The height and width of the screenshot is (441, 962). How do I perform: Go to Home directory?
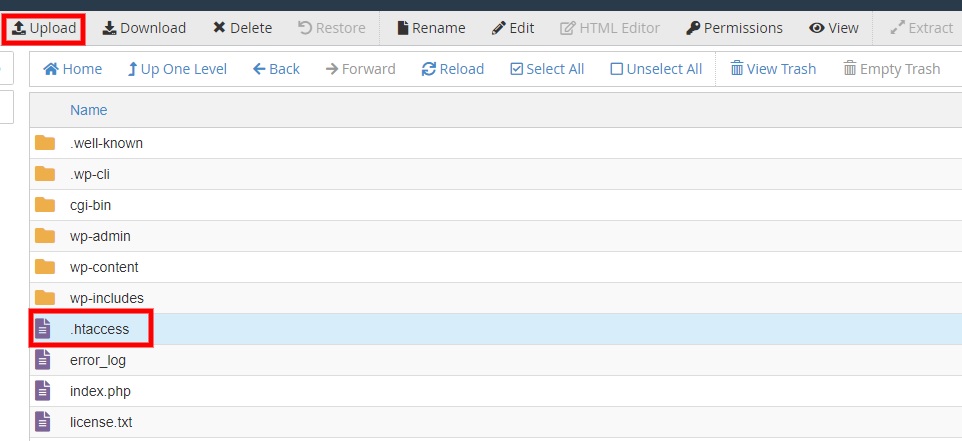[73, 69]
